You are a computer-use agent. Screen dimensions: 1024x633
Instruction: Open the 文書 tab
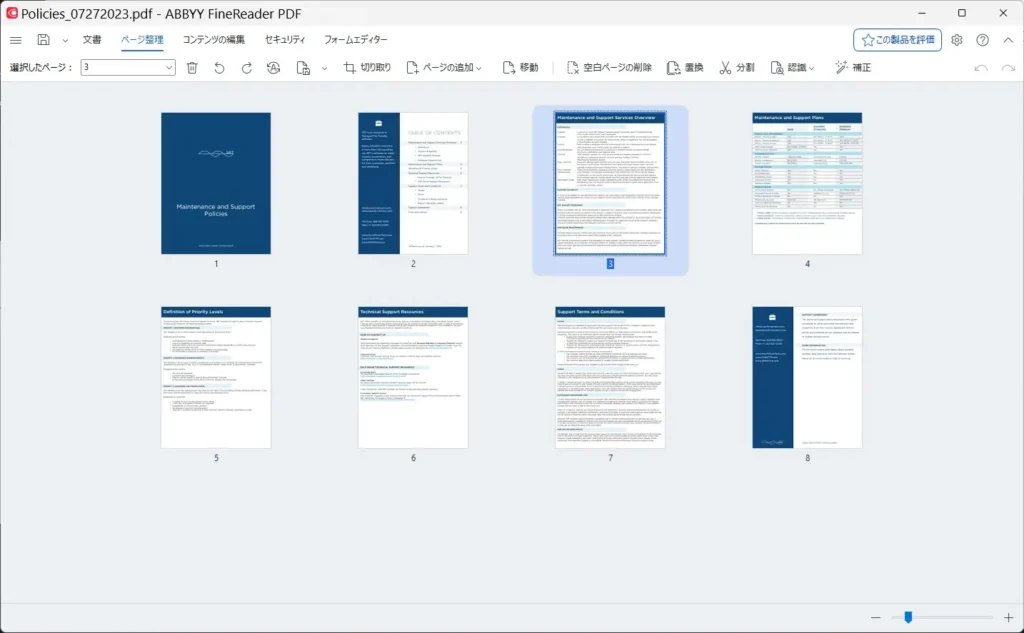click(x=92, y=40)
